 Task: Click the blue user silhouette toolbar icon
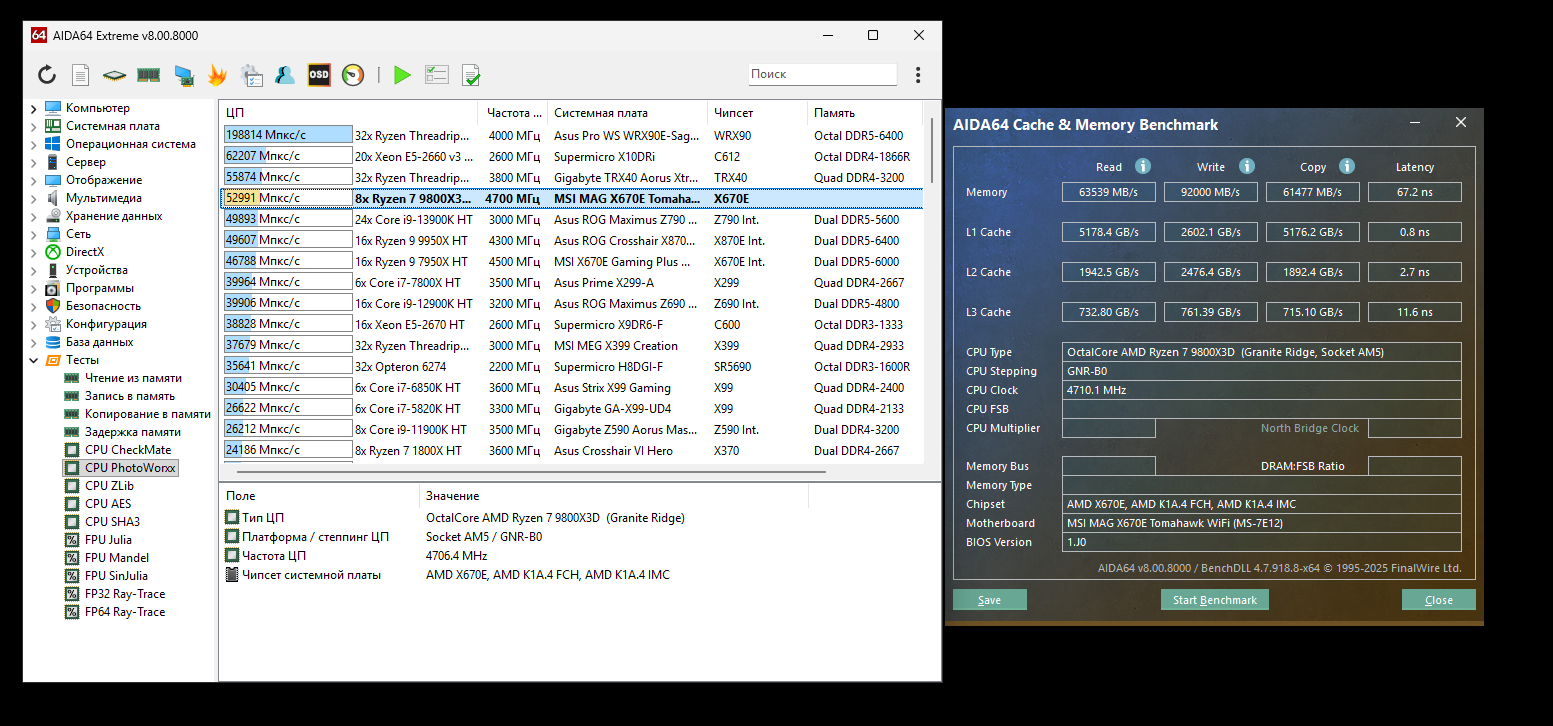(x=285, y=75)
